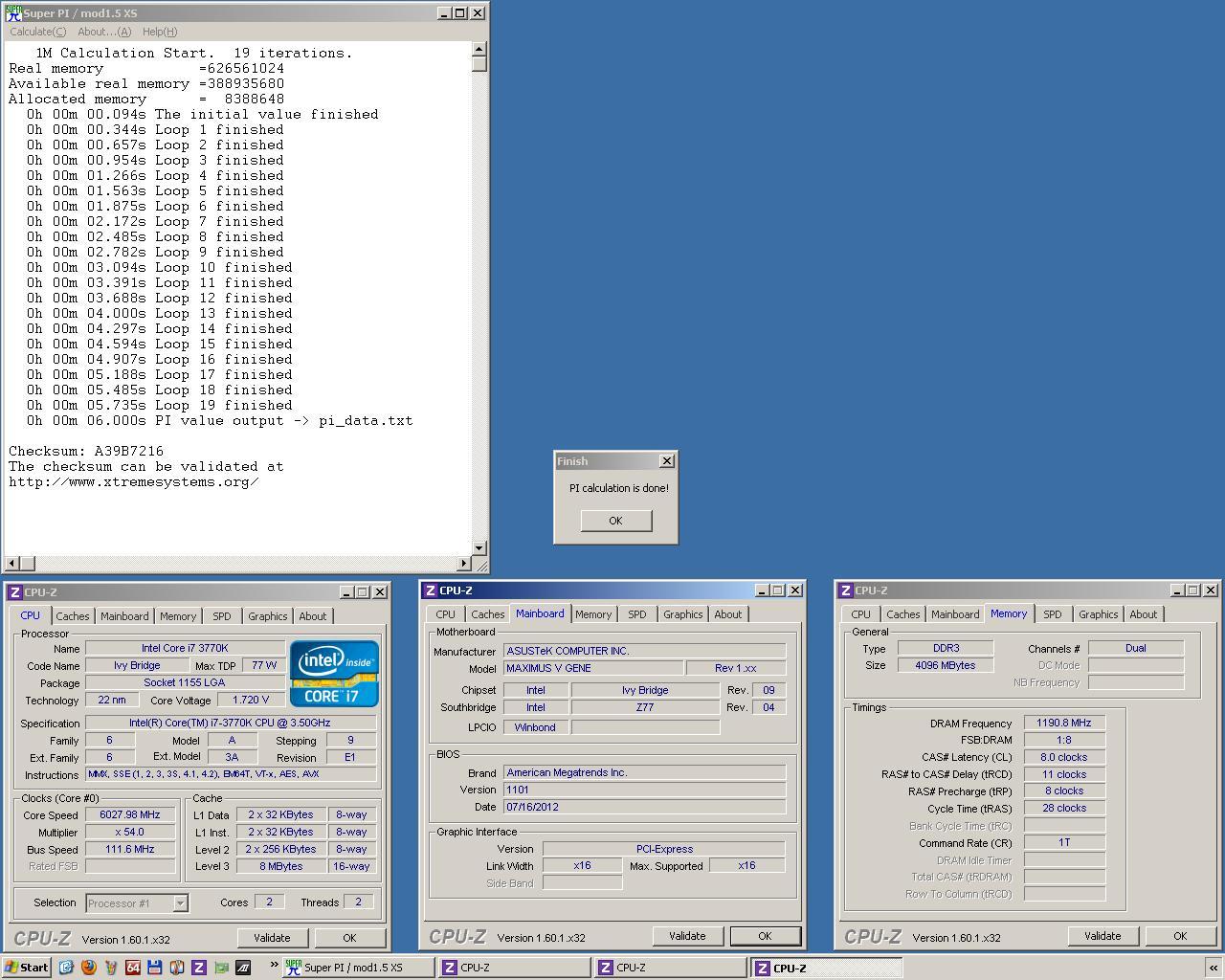Image resolution: width=1225 pixels, height=980 pixels.
Task: Close the Finish dialog with the X button
Action: click(666, 461)
